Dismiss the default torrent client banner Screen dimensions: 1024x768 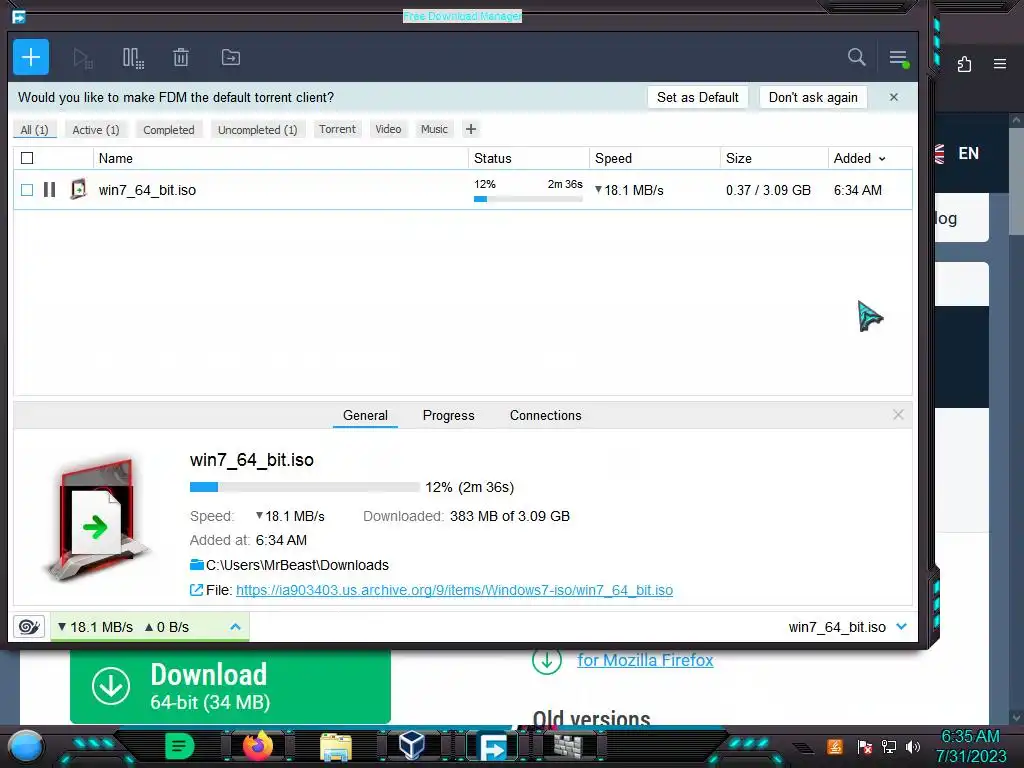[x=894, y=97]
